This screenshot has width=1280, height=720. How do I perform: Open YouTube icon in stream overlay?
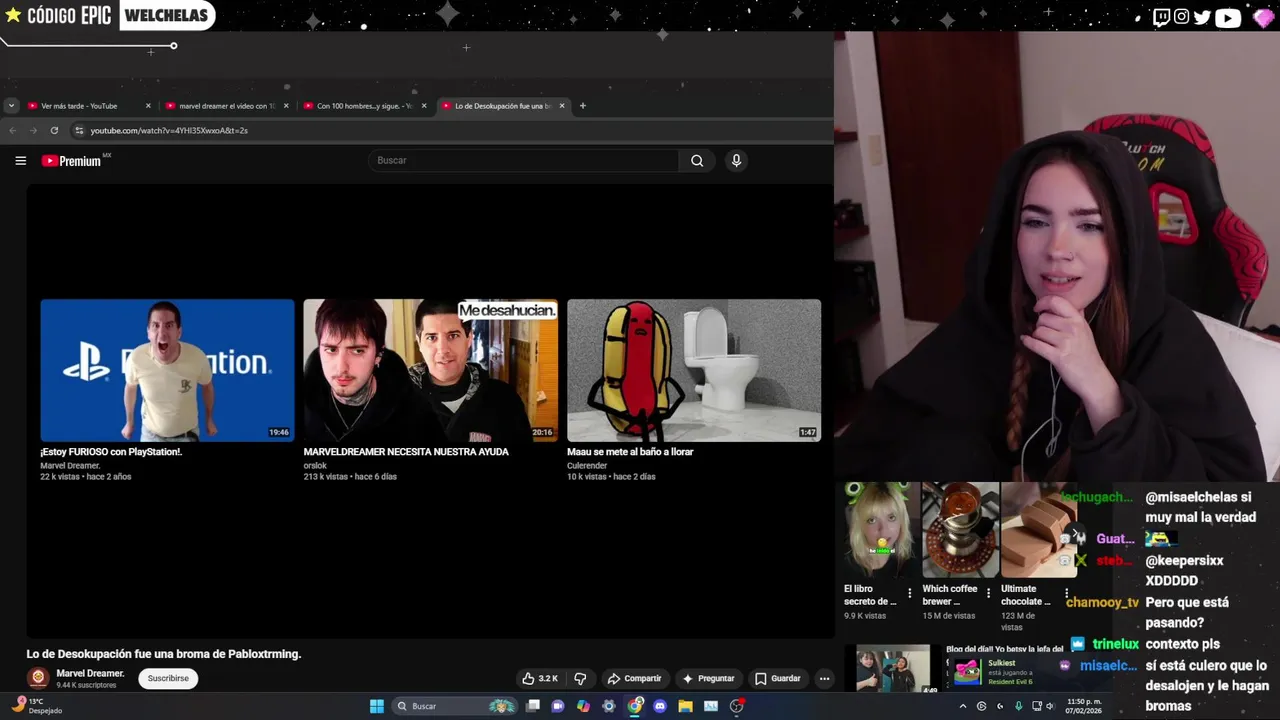1228,17
